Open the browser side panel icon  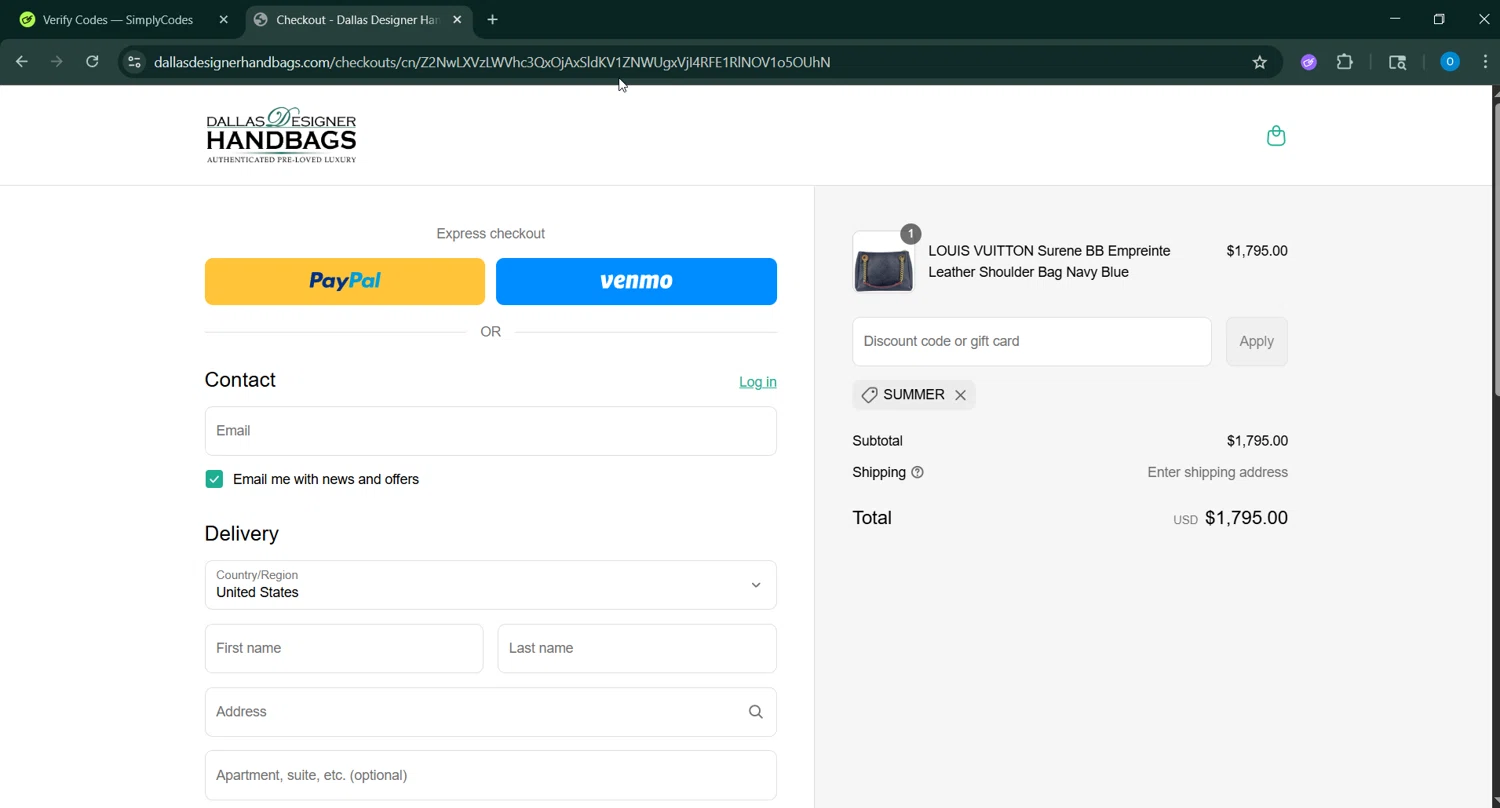click(x=1398, y=62)
